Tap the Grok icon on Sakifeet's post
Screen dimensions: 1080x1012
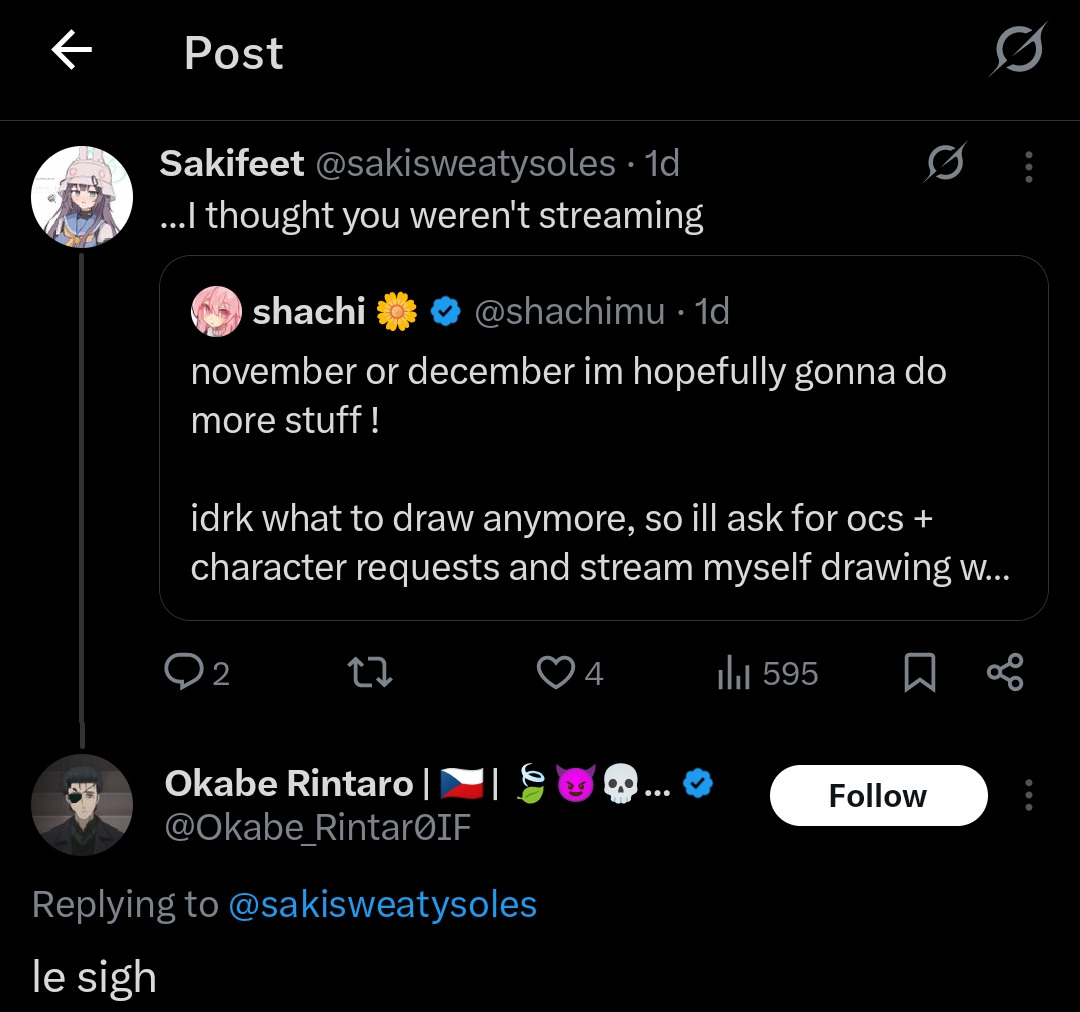(944, 163)
